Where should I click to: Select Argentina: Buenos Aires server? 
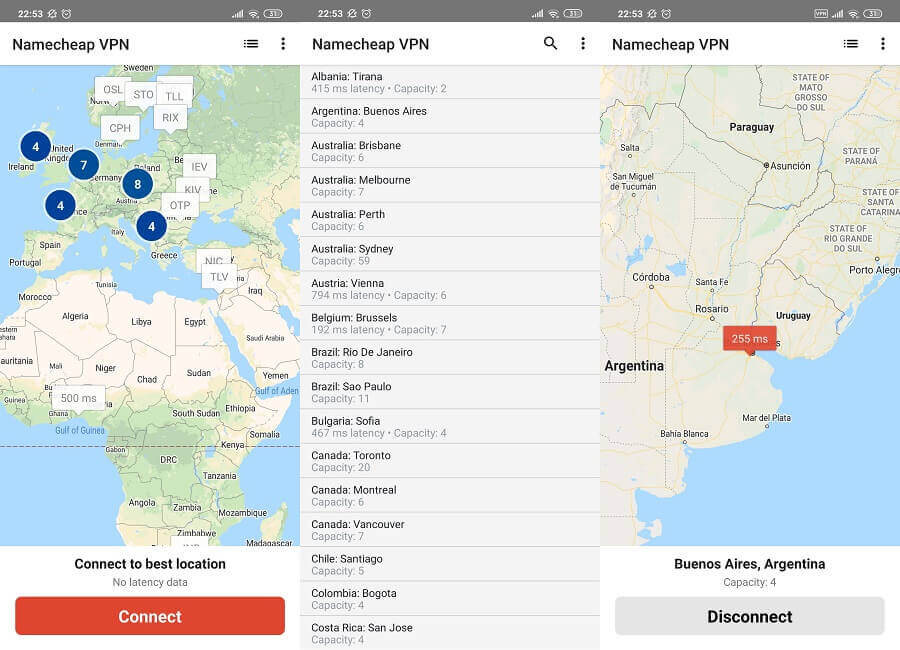(450, 117)
